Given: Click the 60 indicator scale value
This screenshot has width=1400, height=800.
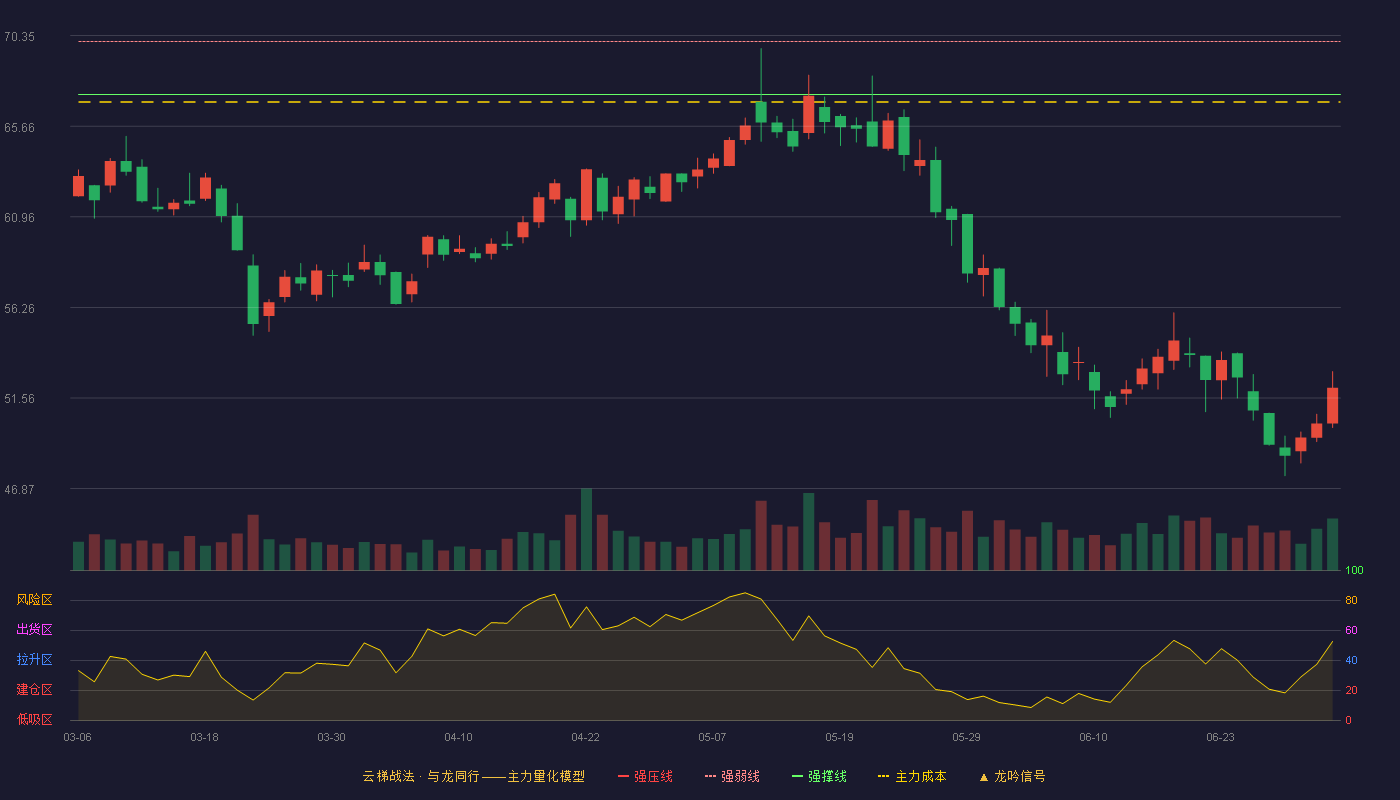Looking at the screenshot, I should pyautogui.click(x=1351, y=630).
